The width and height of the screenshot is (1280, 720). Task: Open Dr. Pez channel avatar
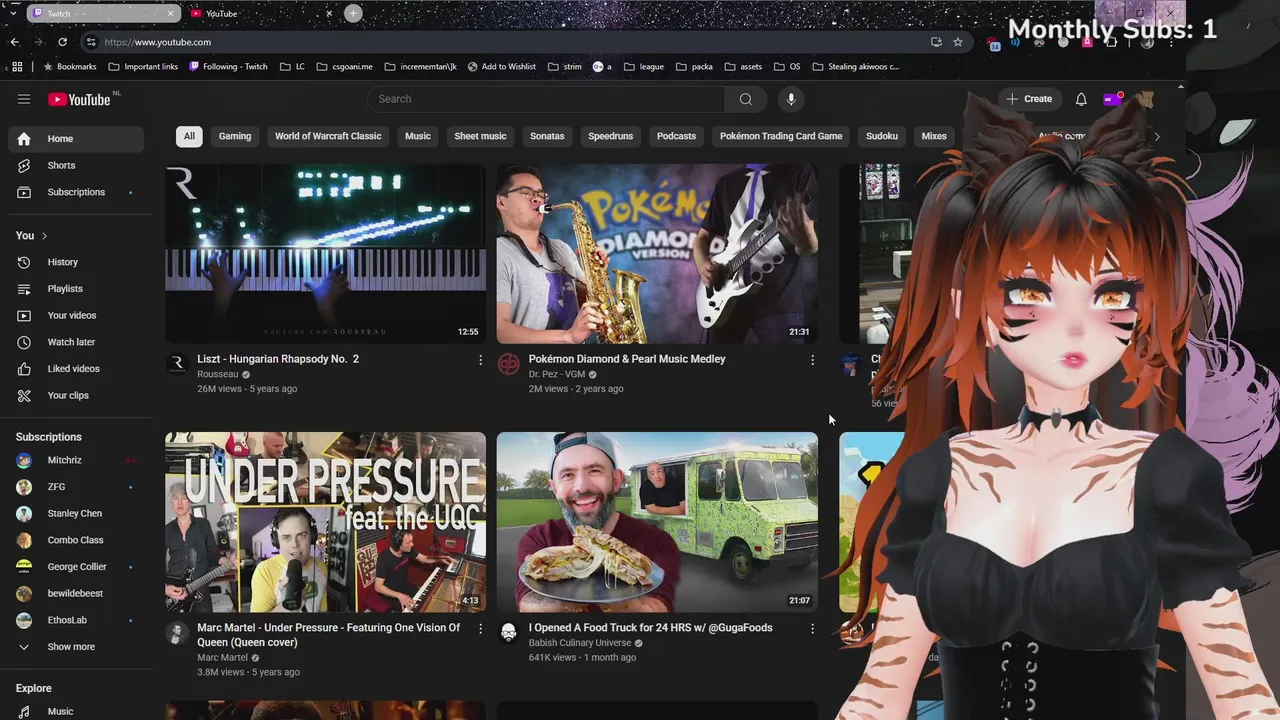[x=508, y=364]
